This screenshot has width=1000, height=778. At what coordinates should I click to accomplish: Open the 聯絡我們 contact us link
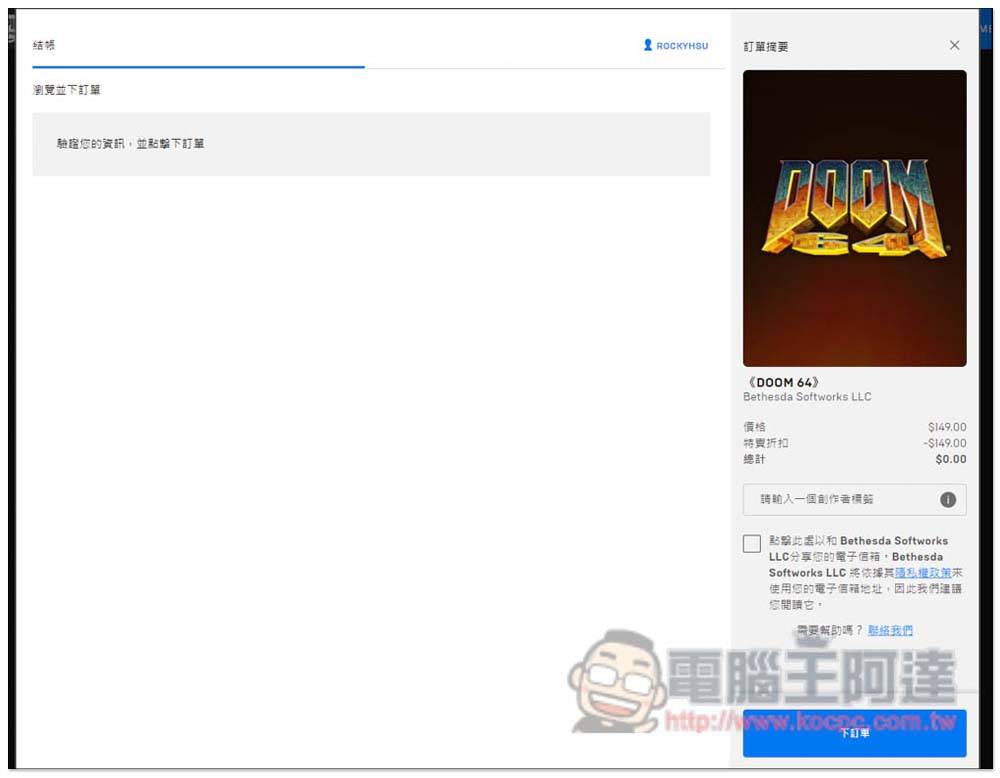pyautogui.click(x=890, y=630)
